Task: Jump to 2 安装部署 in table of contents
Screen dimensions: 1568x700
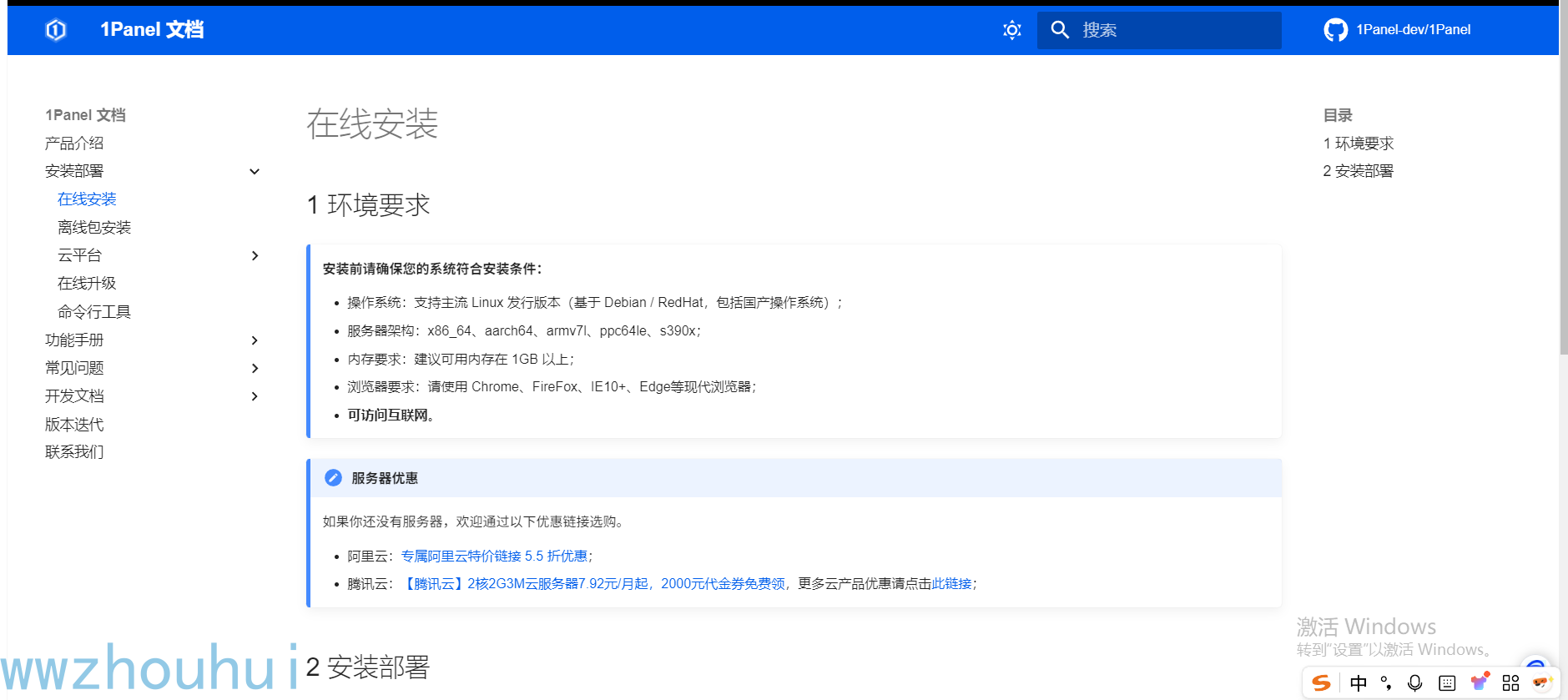Action: pos(1358,171)
